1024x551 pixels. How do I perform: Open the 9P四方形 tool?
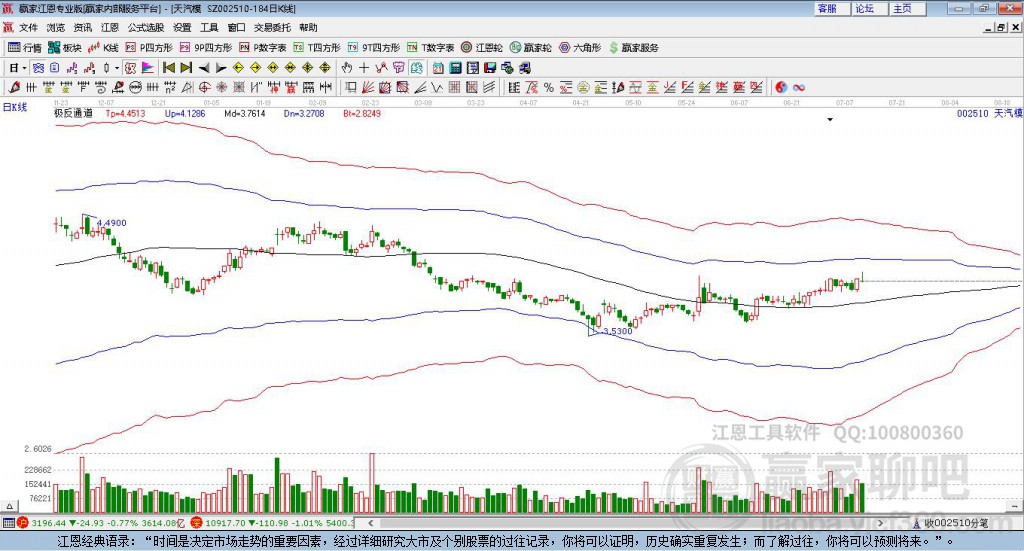206,48
